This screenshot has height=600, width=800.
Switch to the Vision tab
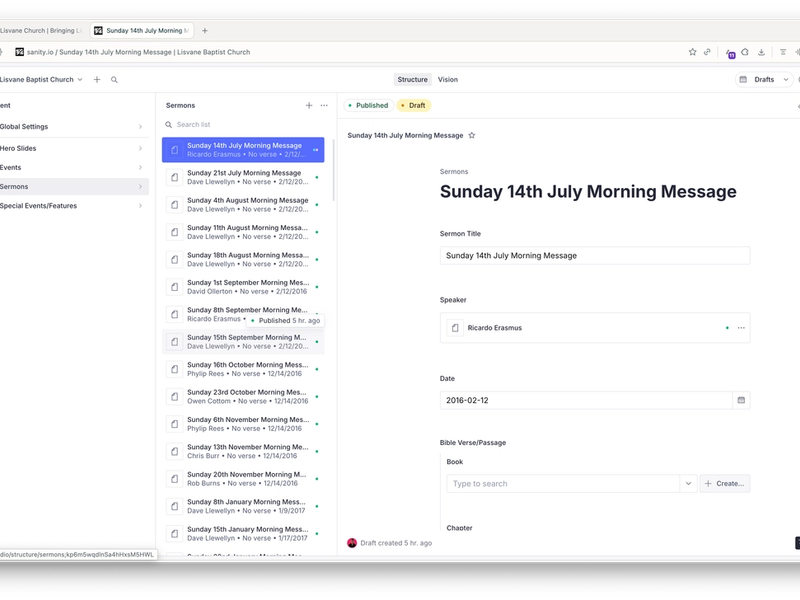click(x=447, y=80)
